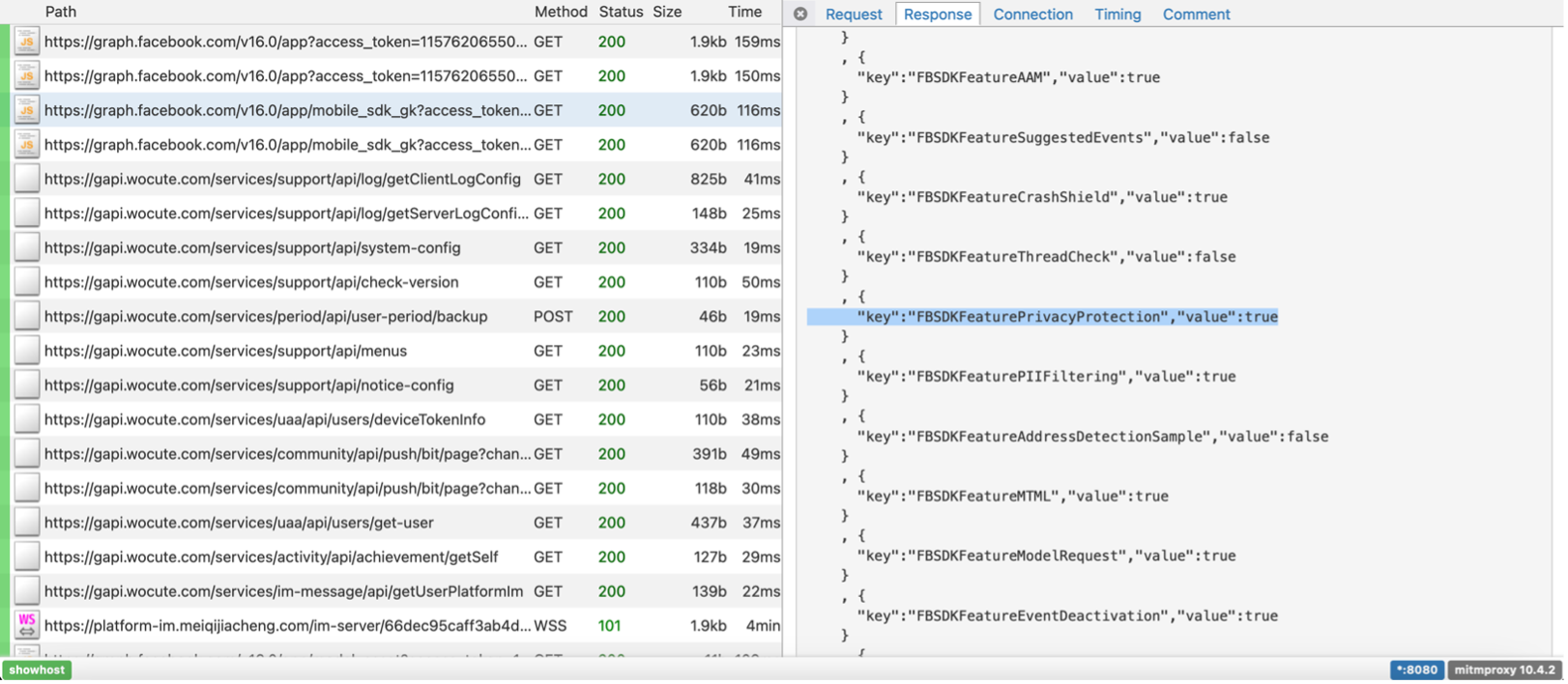The image size is (1568, 684).
Task: Click the WebSocket icon for meiqijiacheng flow
Action: pyautogui.click(x=27, y=625)
